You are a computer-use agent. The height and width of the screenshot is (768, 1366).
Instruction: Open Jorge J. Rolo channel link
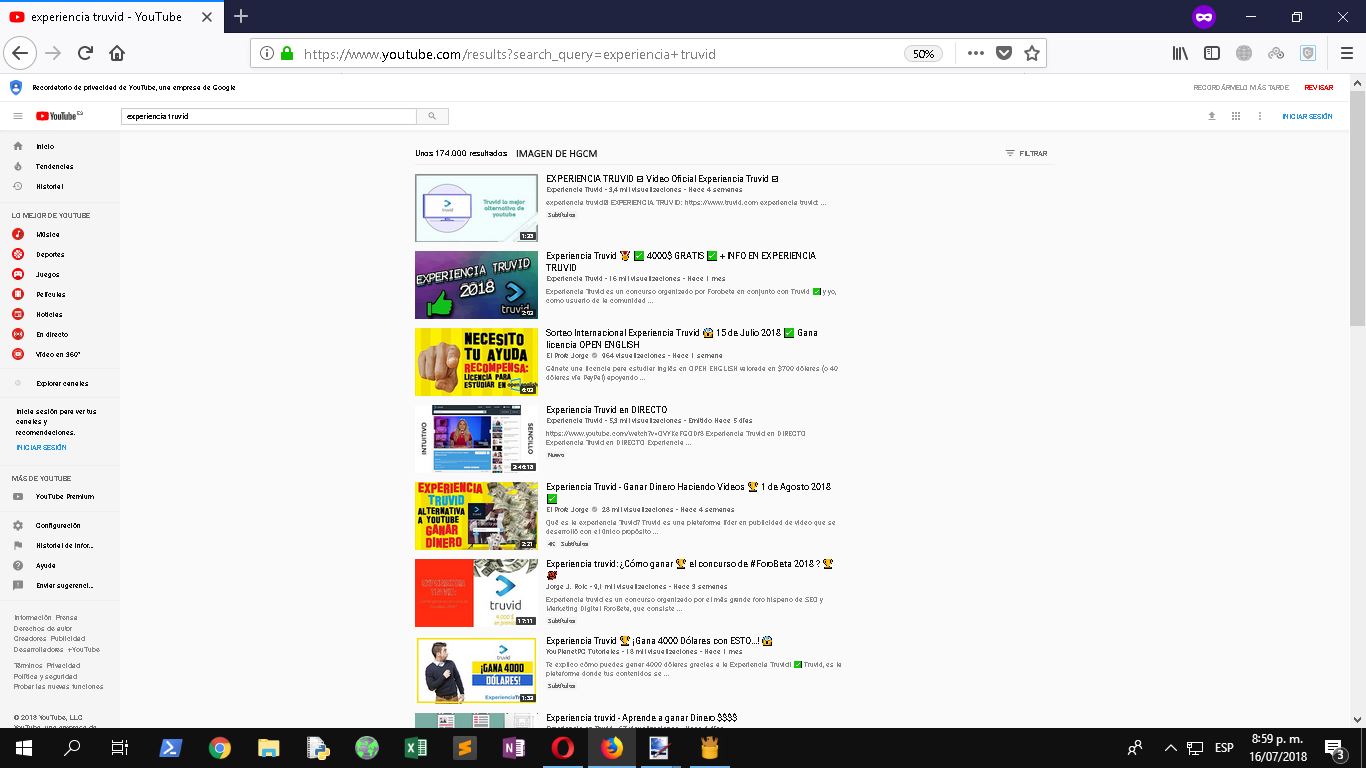pos(568,587)
